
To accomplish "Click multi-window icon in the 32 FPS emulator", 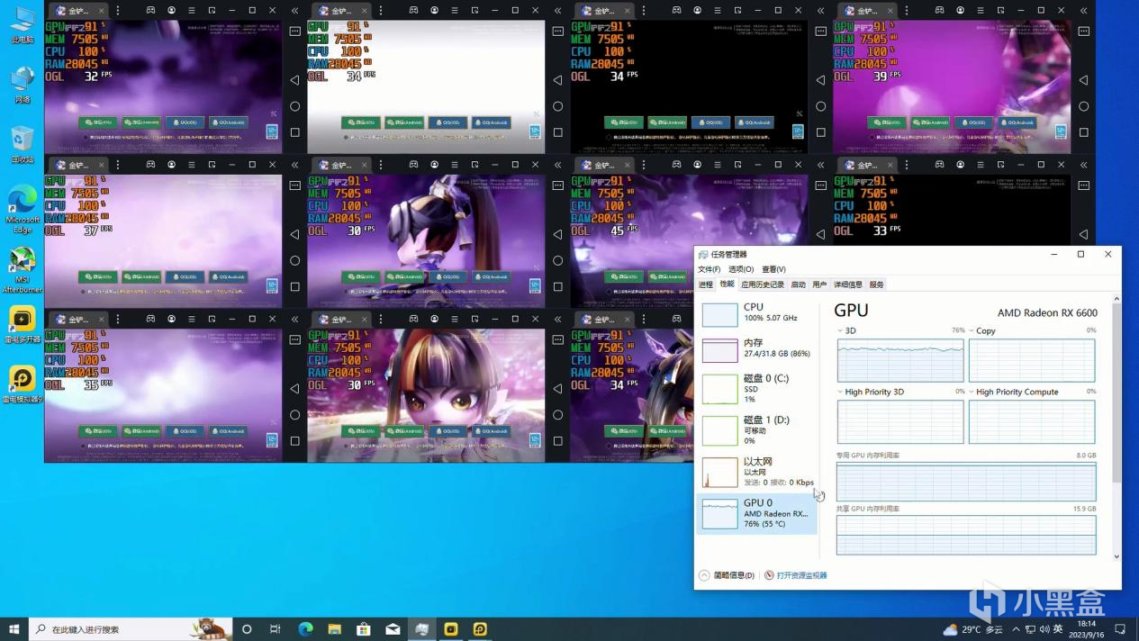I will [212, 11].
